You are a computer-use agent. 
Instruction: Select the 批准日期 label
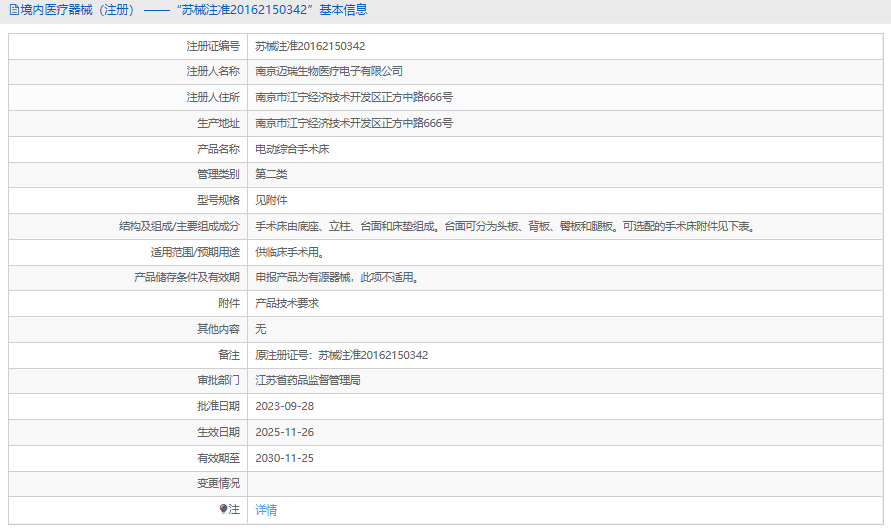coord(218,406)
